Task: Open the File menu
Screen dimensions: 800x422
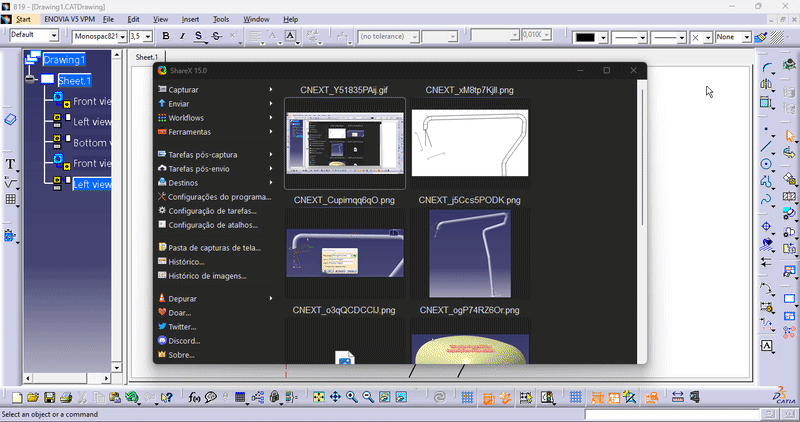Action: coord(108,19)
